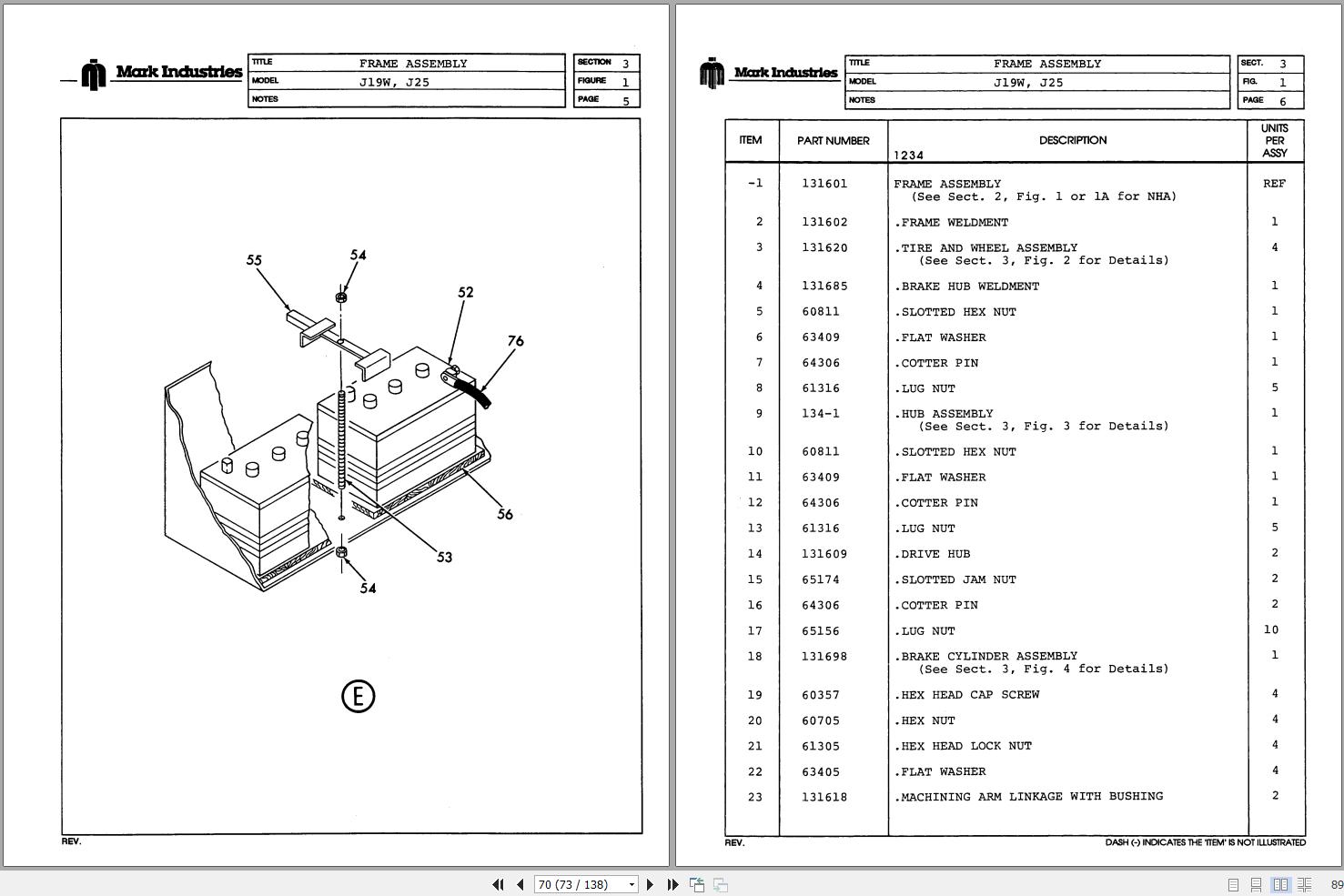Click callout number 55 in the diagram
This screenshot has width=1344, height=896.
tap(254, 260)
